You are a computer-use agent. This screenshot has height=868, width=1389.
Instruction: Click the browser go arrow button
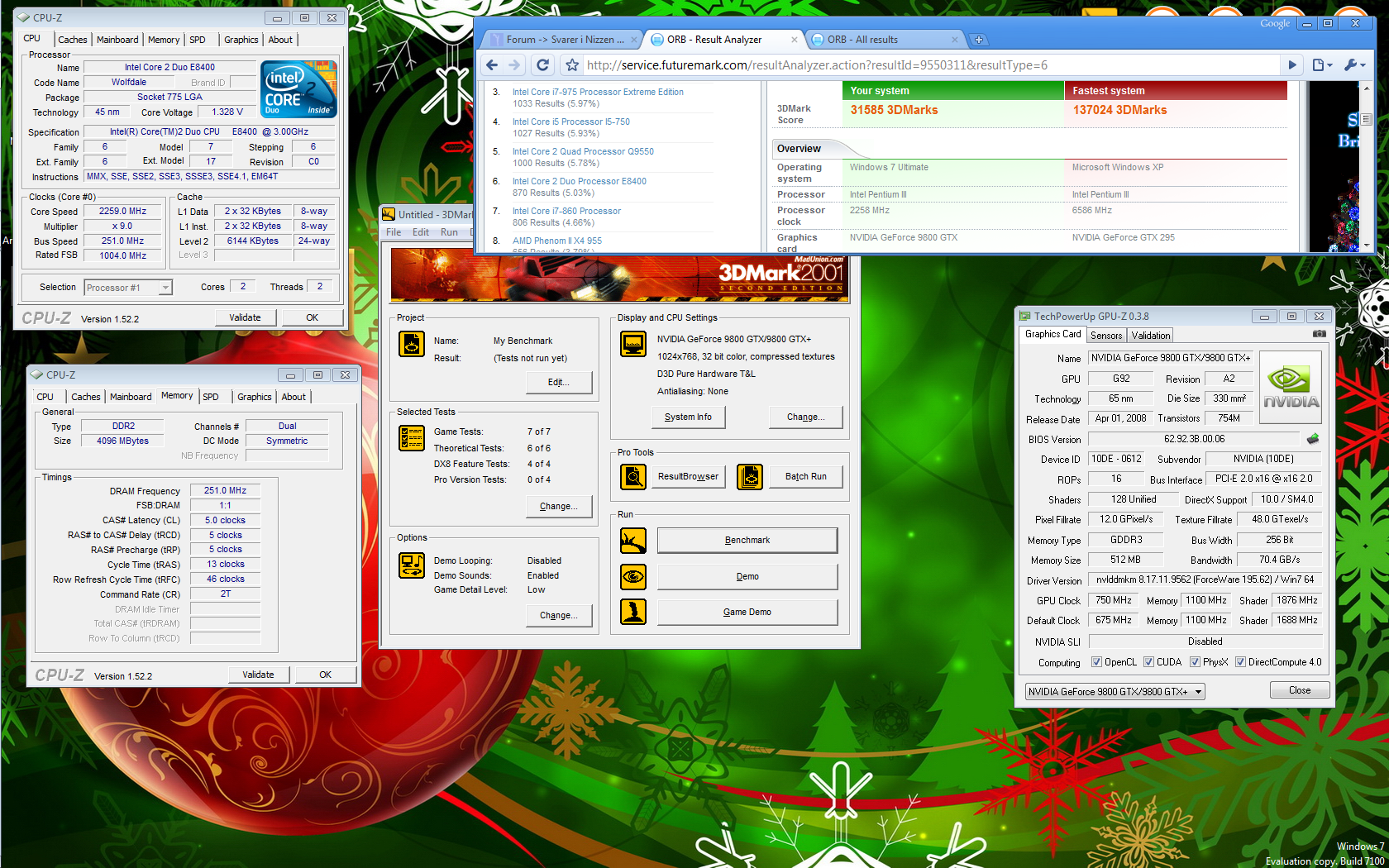[1292, 65]
